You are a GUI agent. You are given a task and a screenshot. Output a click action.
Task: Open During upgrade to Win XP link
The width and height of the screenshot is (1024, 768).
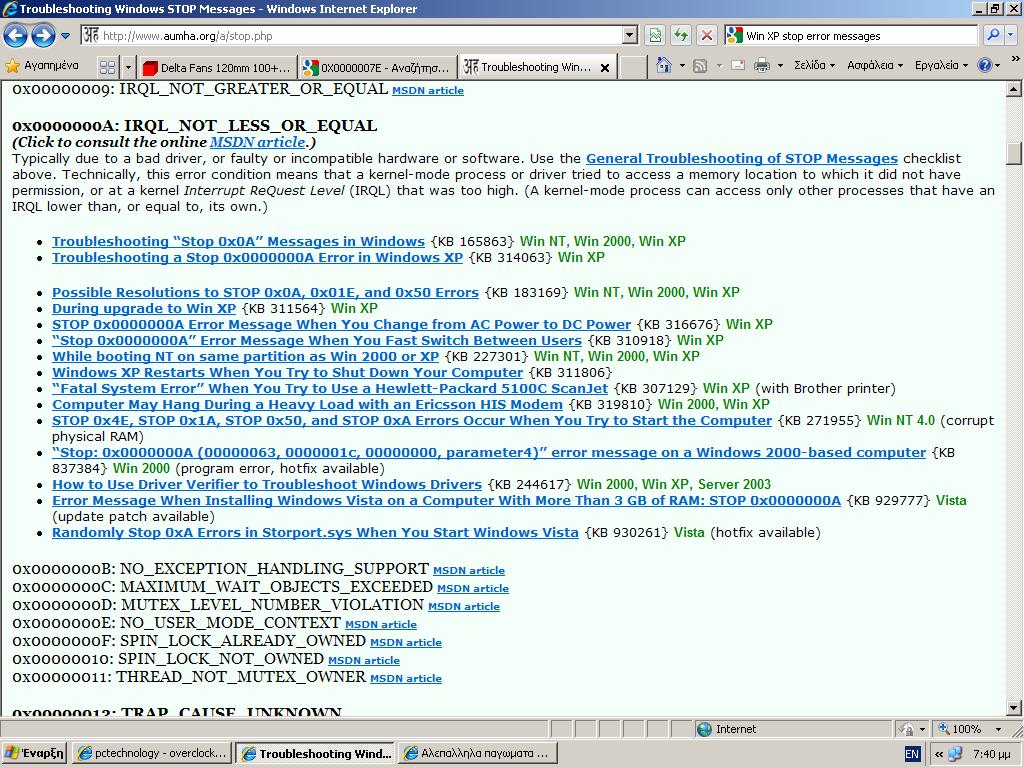click(144, 308)
